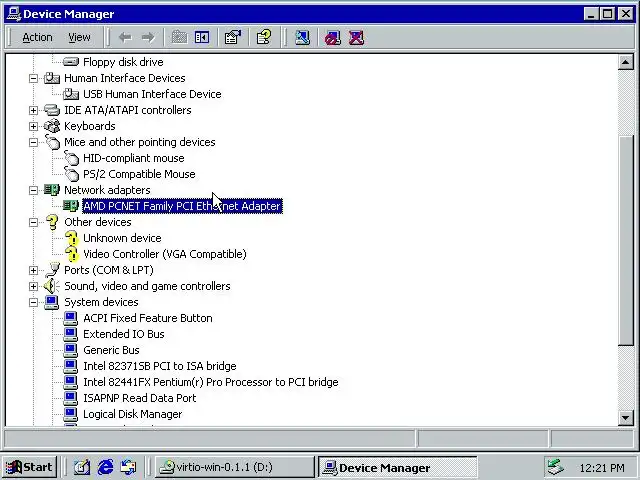The image size is (640, 480).
Task: Expand Sound, video and game controllers
Action: coord(33,287)
